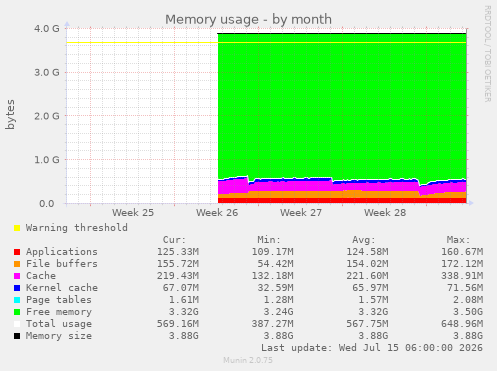Click the 'Week 28' x-axis label
The height and width of the screenshot is (371, 497).
(x=385, y=213)
